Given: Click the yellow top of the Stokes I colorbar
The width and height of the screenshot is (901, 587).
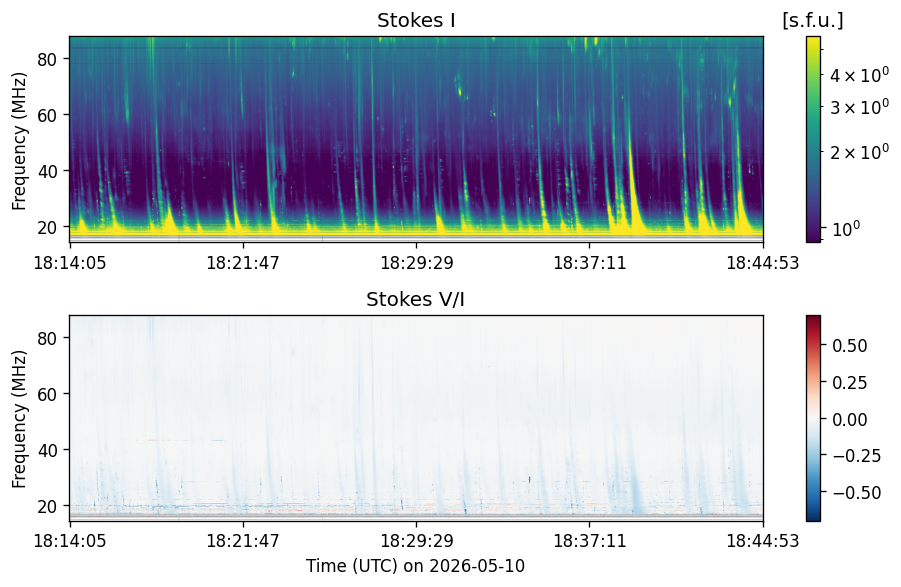Looking at the screenshot, I should 813,41.
